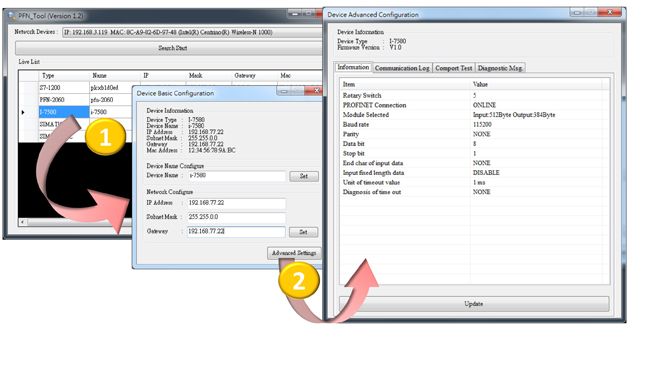Click the Live List left scroll arrow

point(23,222)
